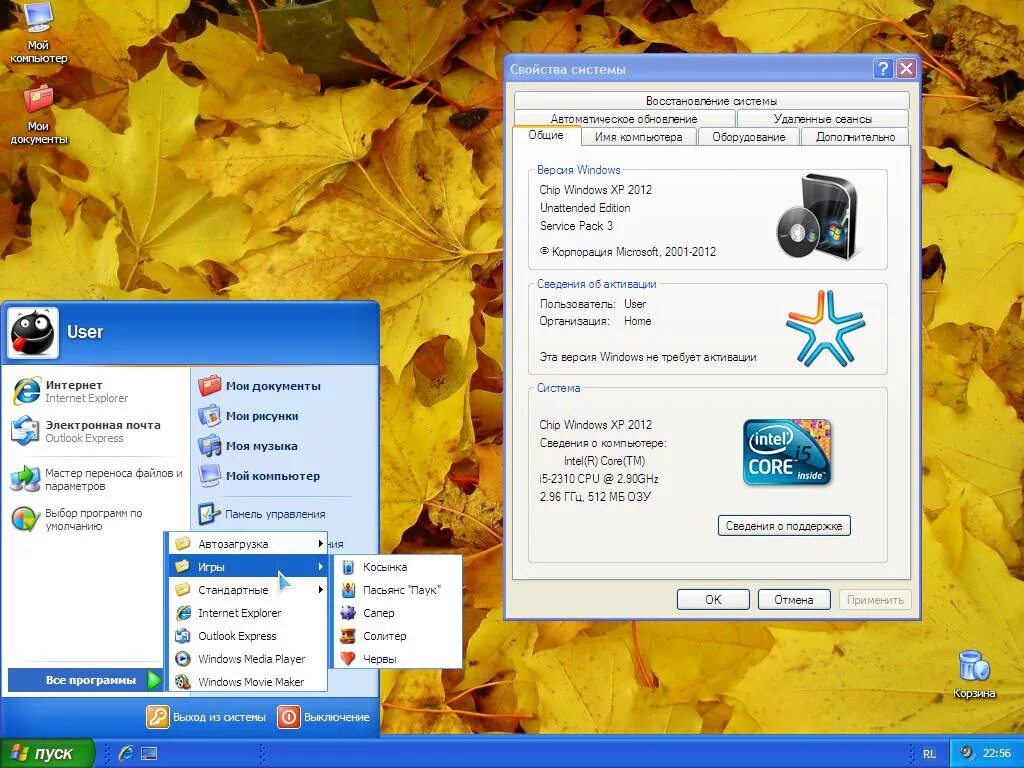Click the help question mark button
Image resolution: width=1024 pixels, height=768 pixels.
click(x=882, y=69)
